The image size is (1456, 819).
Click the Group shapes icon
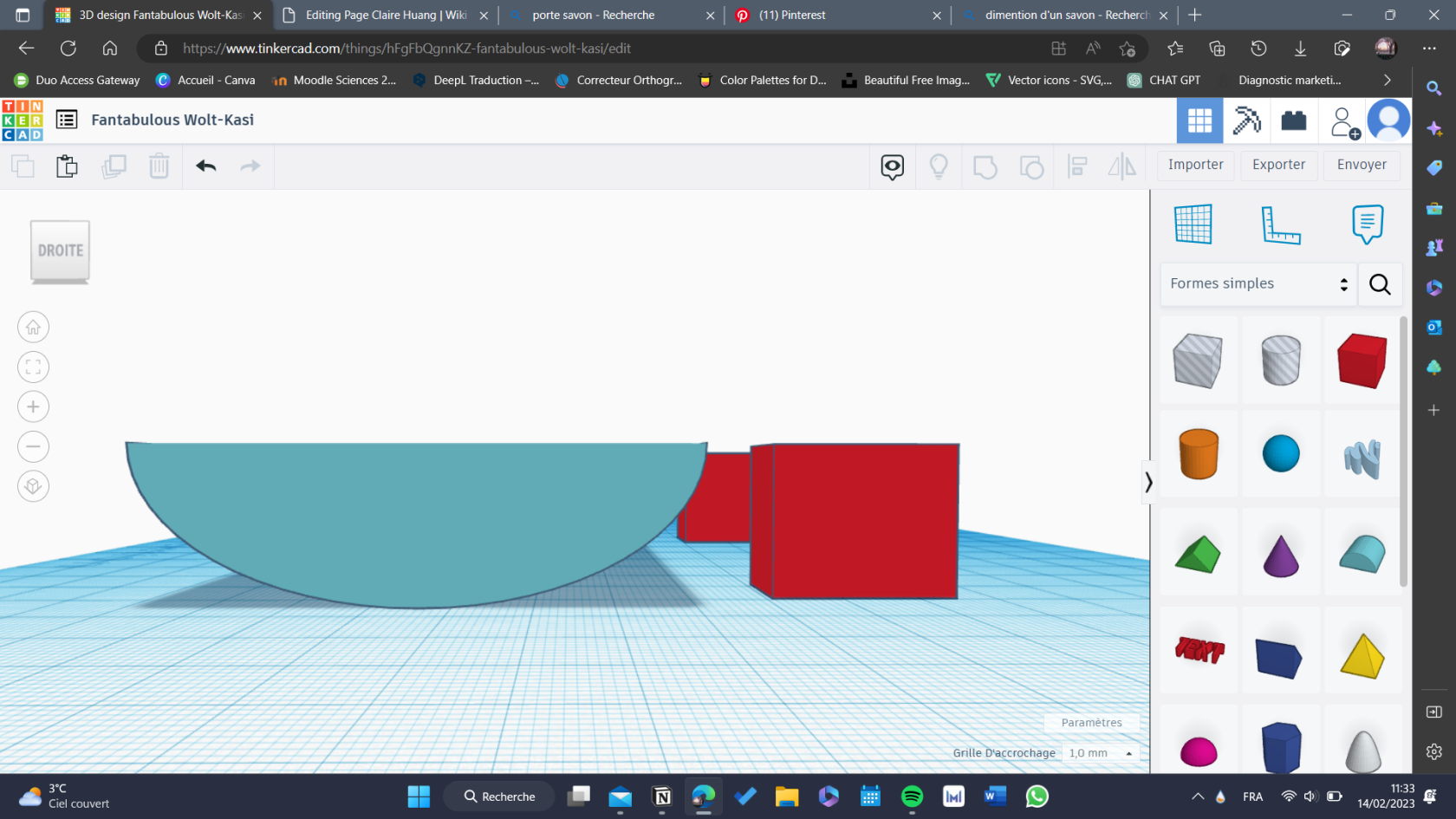point(985,166)
